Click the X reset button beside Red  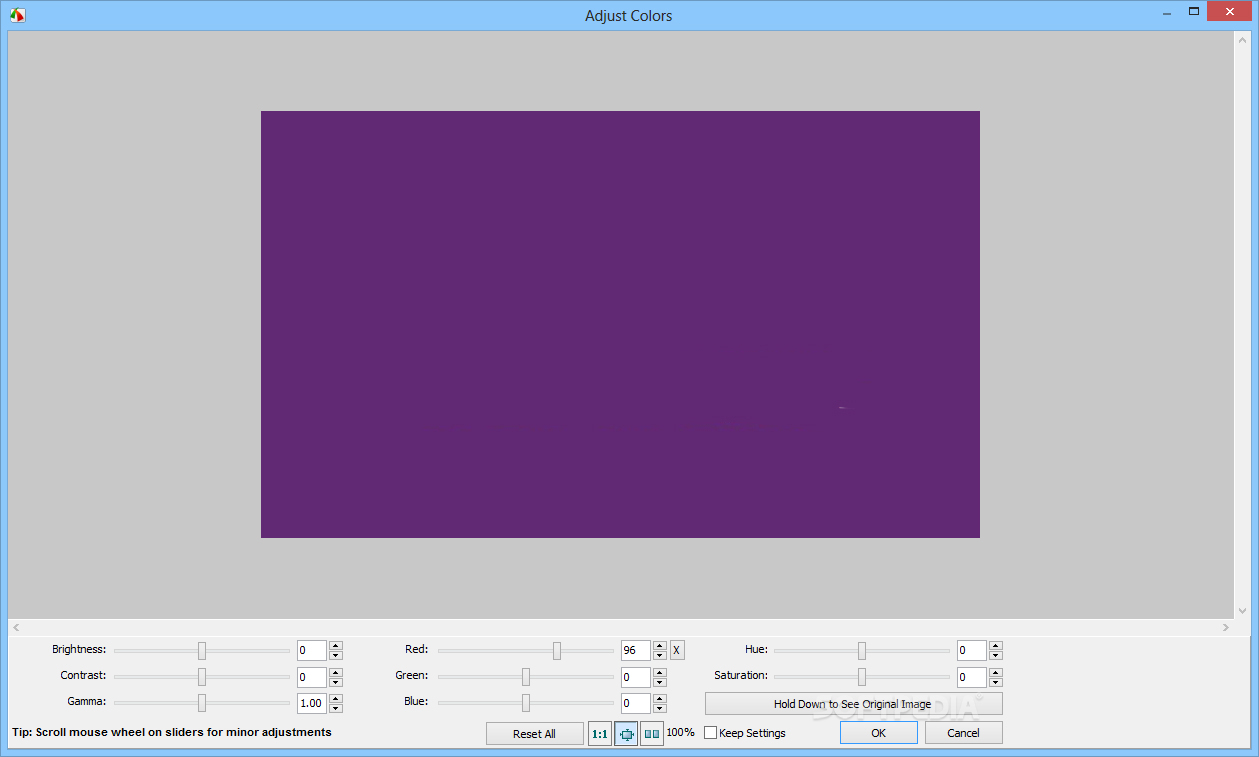677,650
